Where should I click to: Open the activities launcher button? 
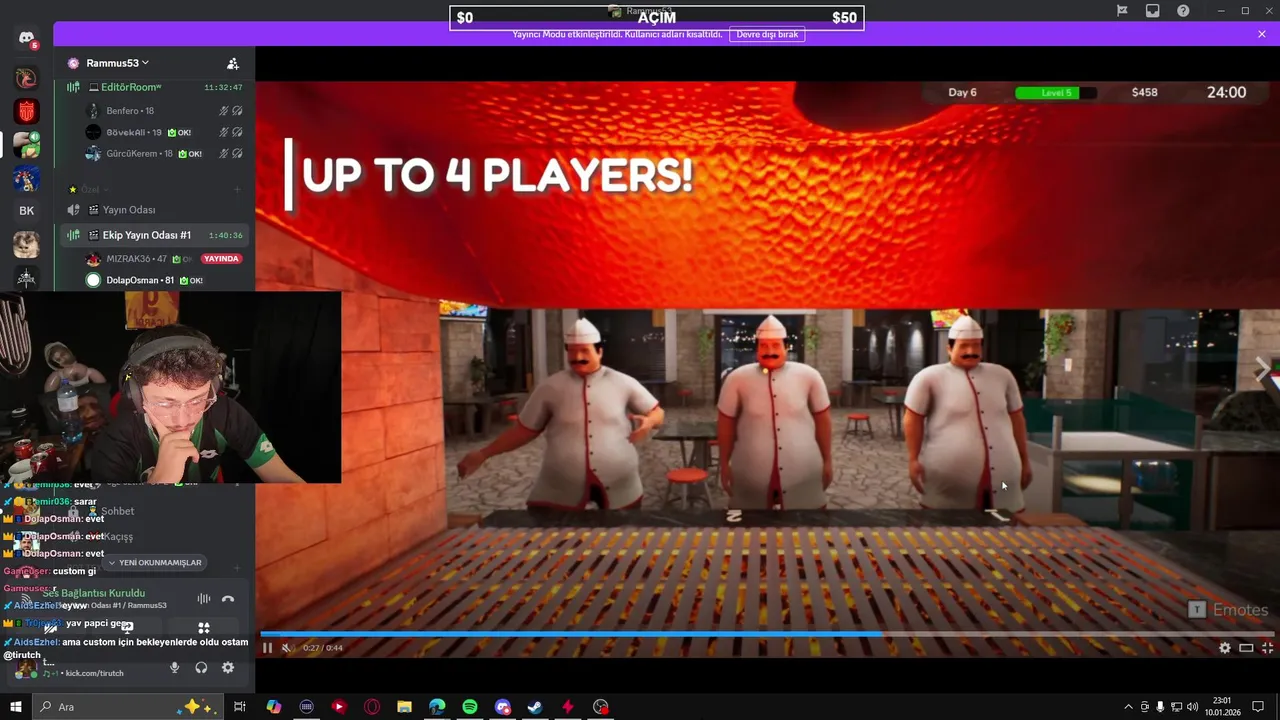point(204,628)
